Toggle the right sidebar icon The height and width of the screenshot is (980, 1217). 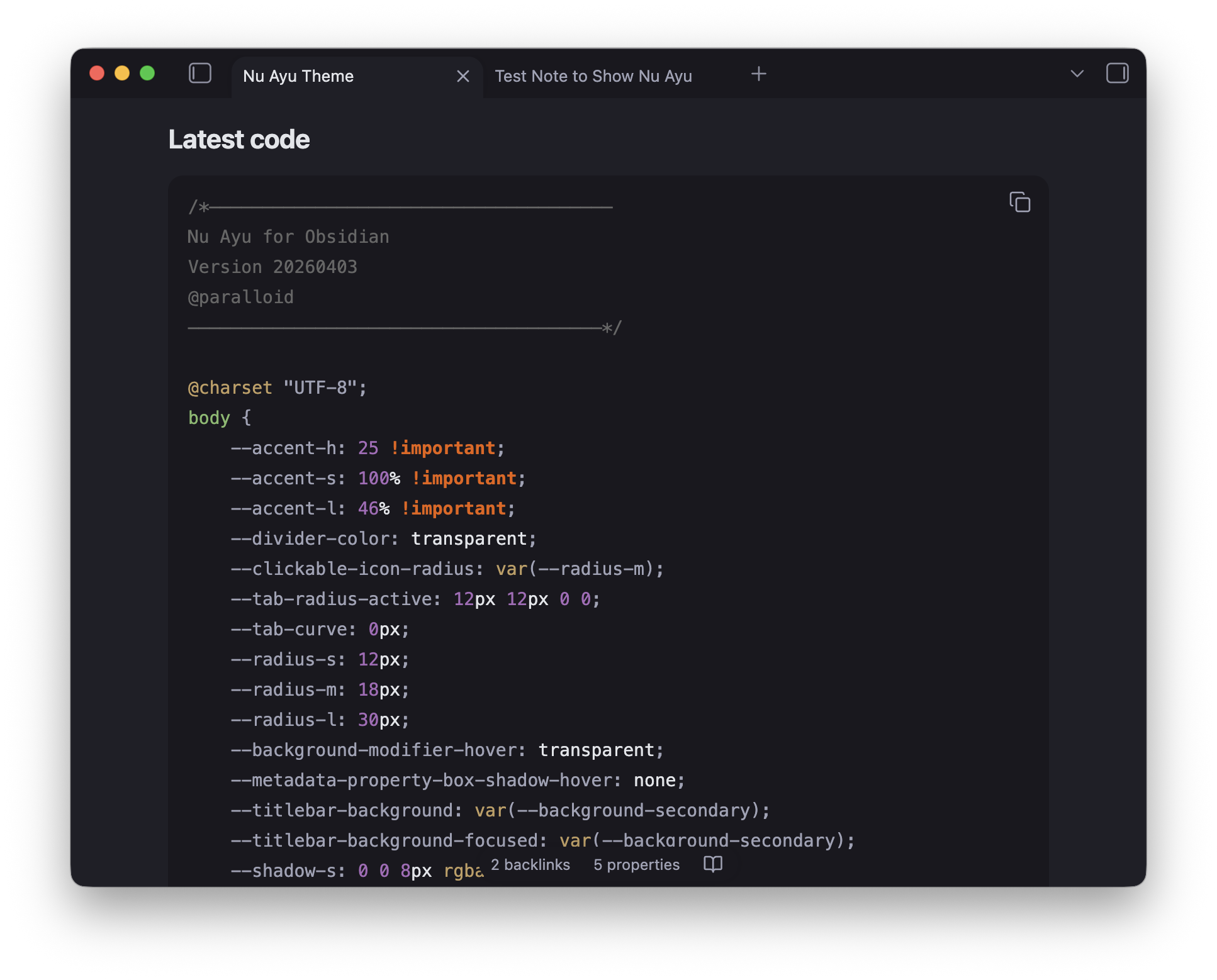[x=1117, y=74]
